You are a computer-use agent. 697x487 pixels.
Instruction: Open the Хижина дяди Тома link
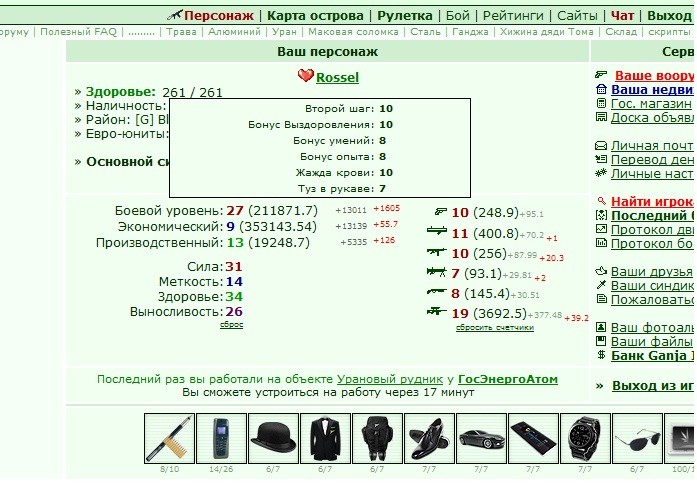point(547,32)
